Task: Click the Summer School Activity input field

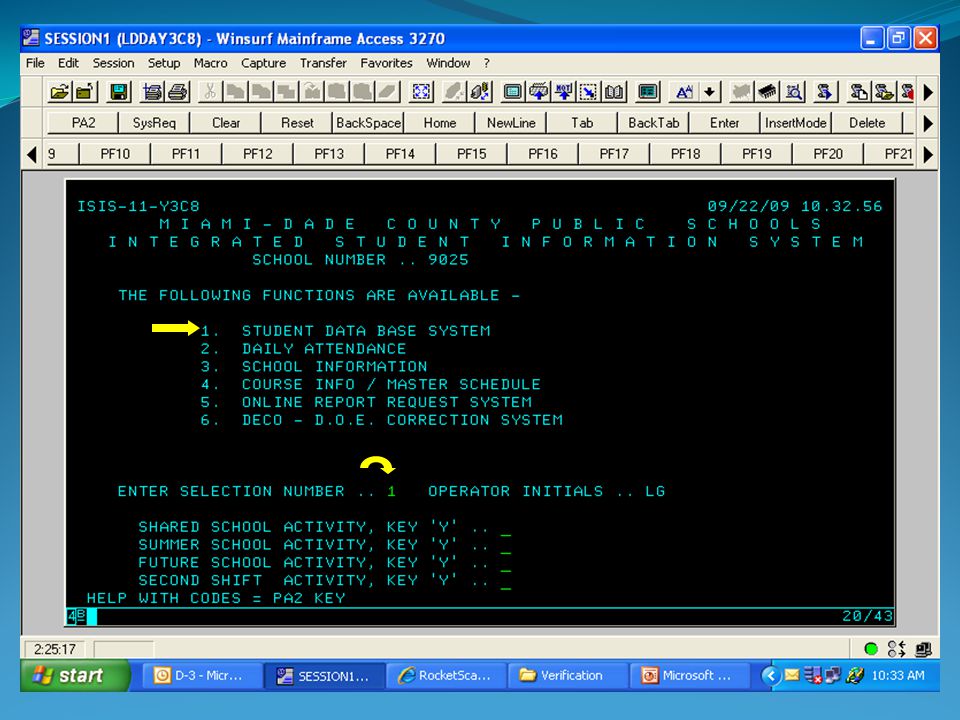Action: point(506,546)
